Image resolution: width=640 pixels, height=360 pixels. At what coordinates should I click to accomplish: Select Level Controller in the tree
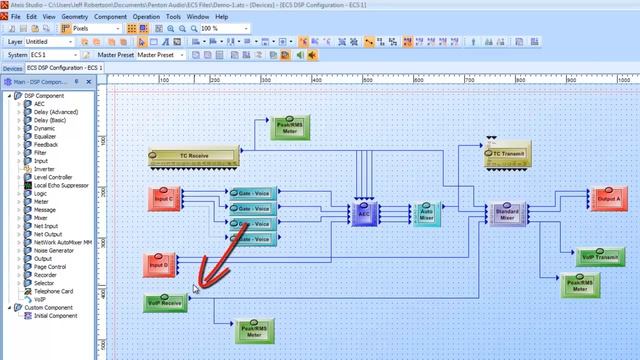click(53, 177)
